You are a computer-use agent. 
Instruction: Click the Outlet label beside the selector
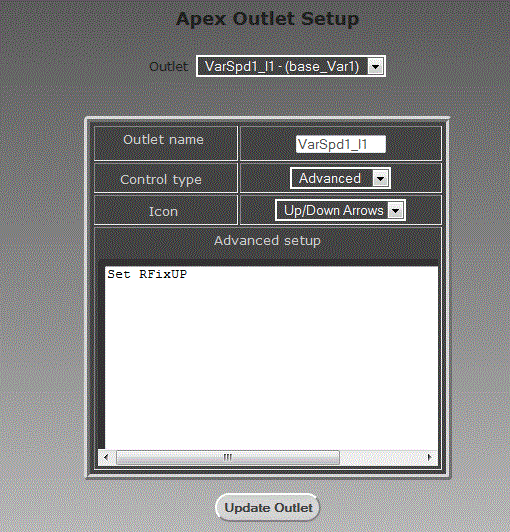(169, 66)
